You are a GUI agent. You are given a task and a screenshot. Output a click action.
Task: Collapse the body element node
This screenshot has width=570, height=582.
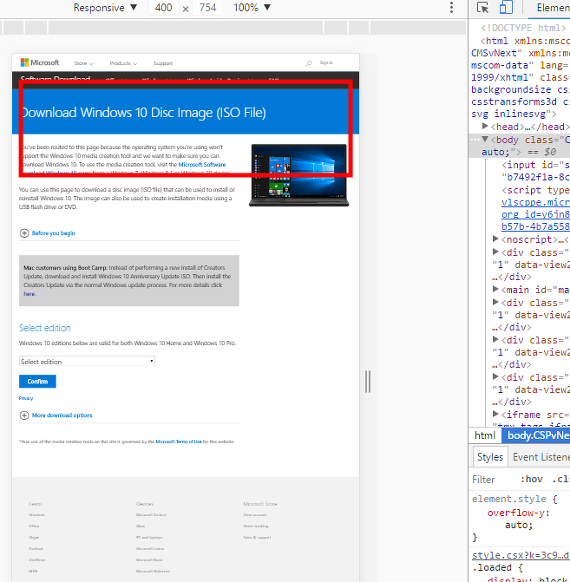485,140
